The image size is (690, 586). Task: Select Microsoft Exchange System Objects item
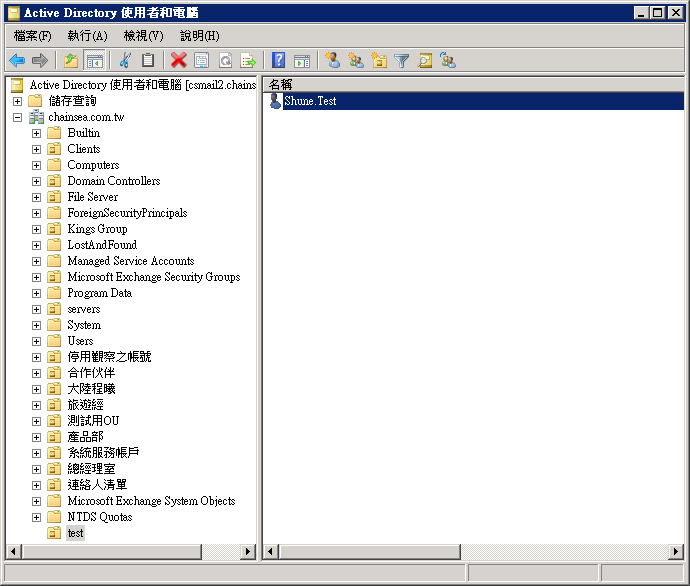[151, 501]
